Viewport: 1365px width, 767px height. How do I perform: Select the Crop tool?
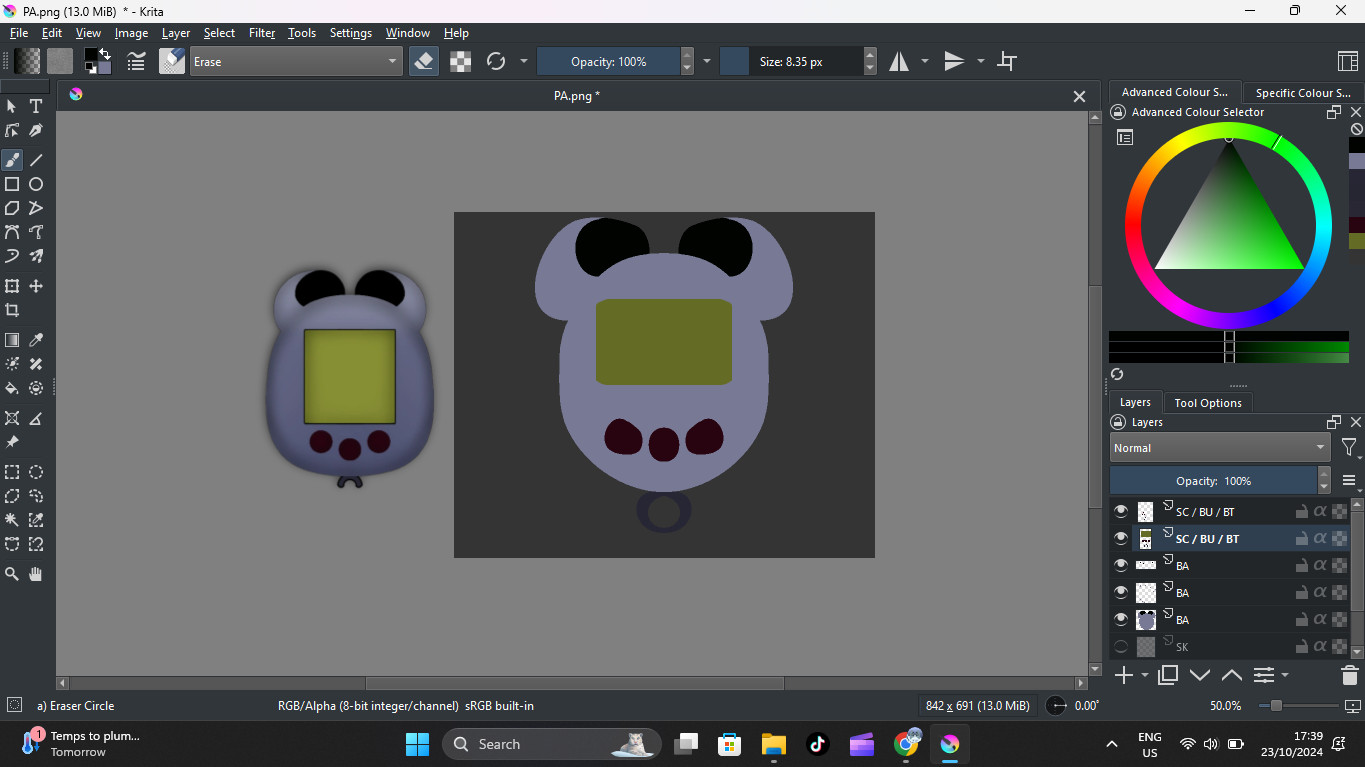[12, 310]
